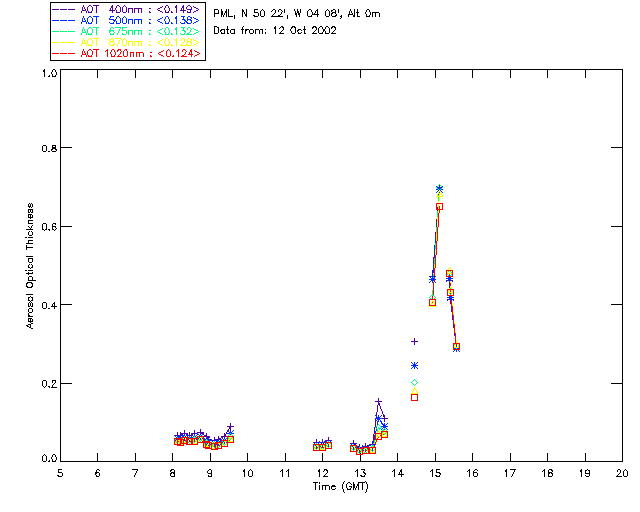This screenshot has height=512, width=640.
Task: Click the y-axis tick label 0.0
Action: (x=49, y=459)
